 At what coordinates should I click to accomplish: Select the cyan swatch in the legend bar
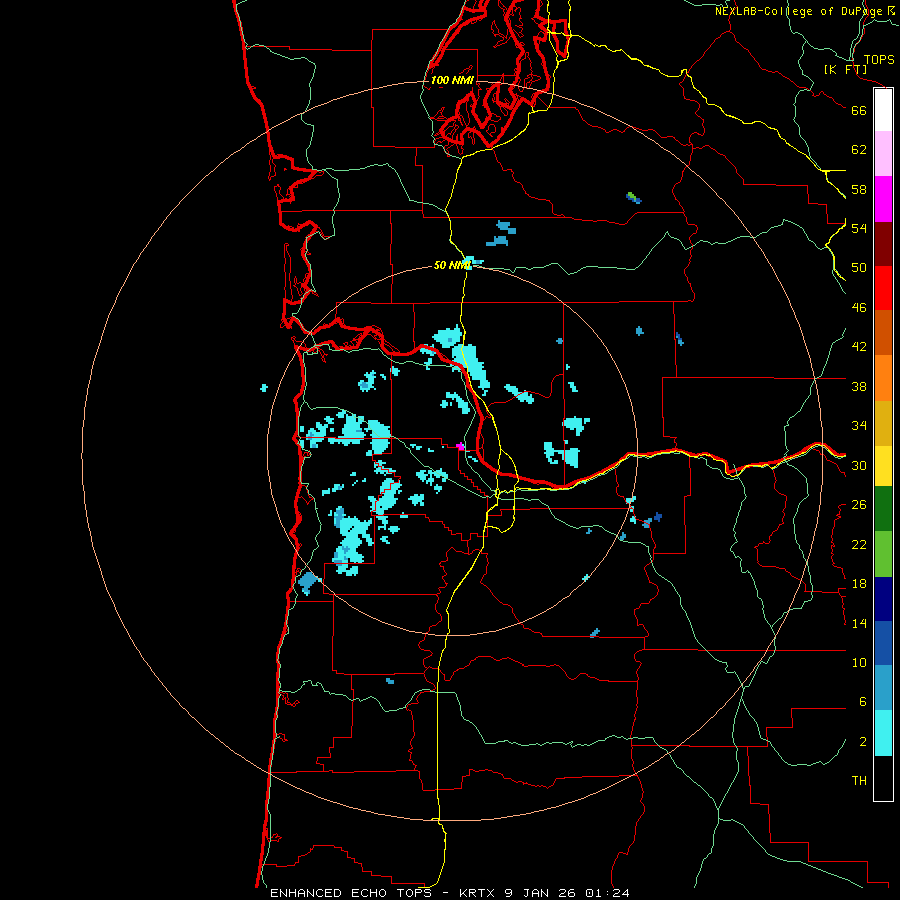click(x=883, y=734)
